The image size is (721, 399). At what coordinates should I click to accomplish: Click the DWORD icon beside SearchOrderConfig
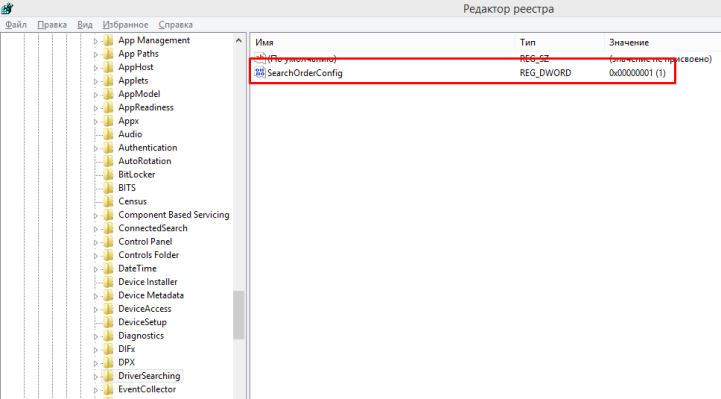[260, 73]
